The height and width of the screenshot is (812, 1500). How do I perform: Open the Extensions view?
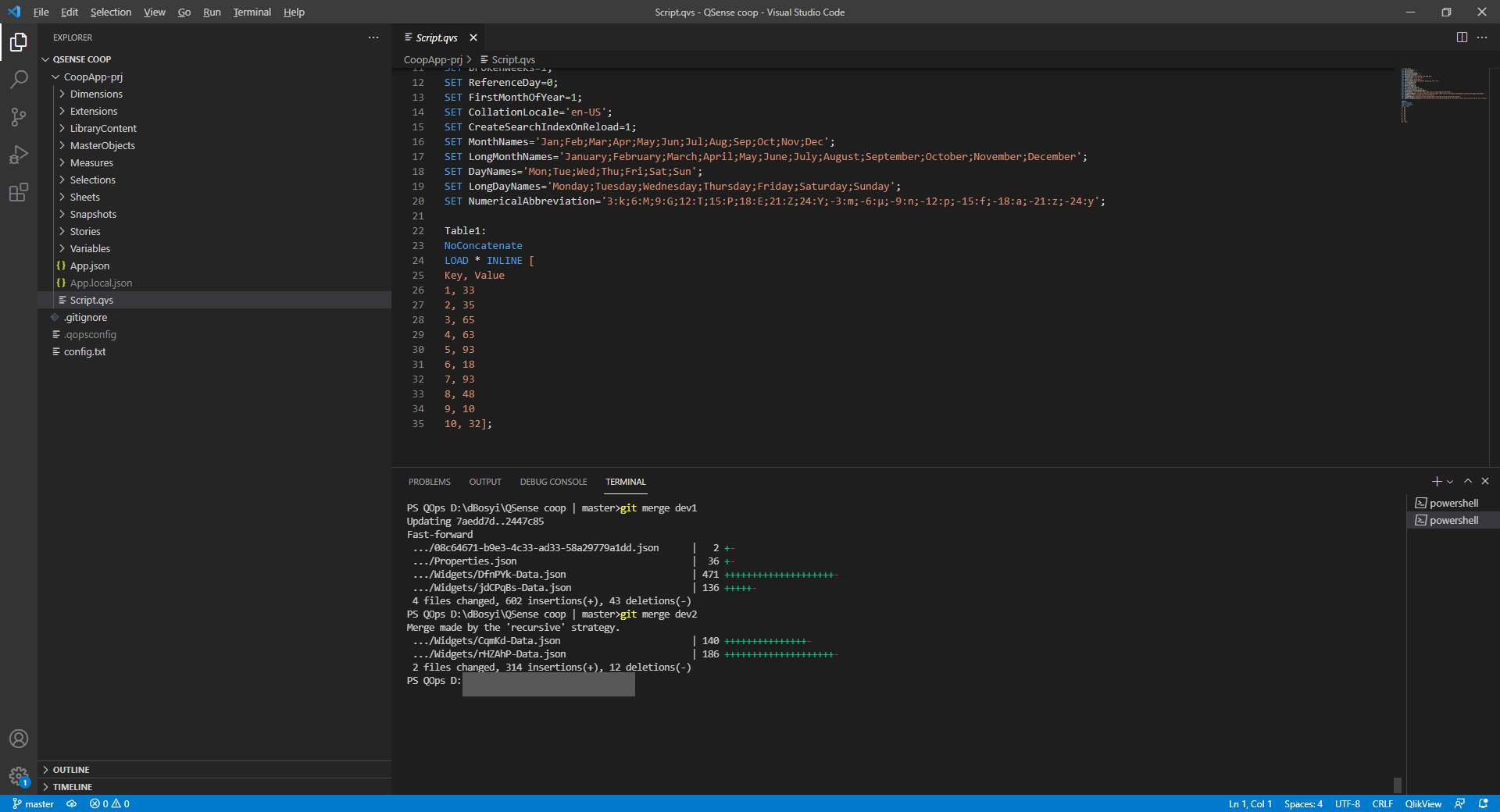[19, 192]
